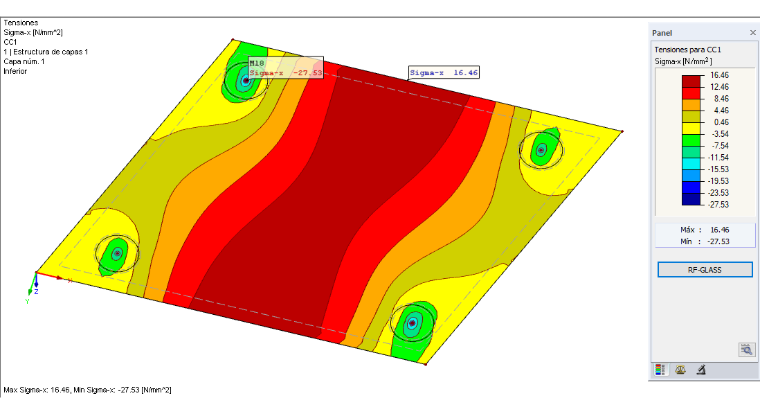Click the 'Panel' title text
The width and height of the screenshot is (760, 414).
pyautogui.click(x=662, y=33)
